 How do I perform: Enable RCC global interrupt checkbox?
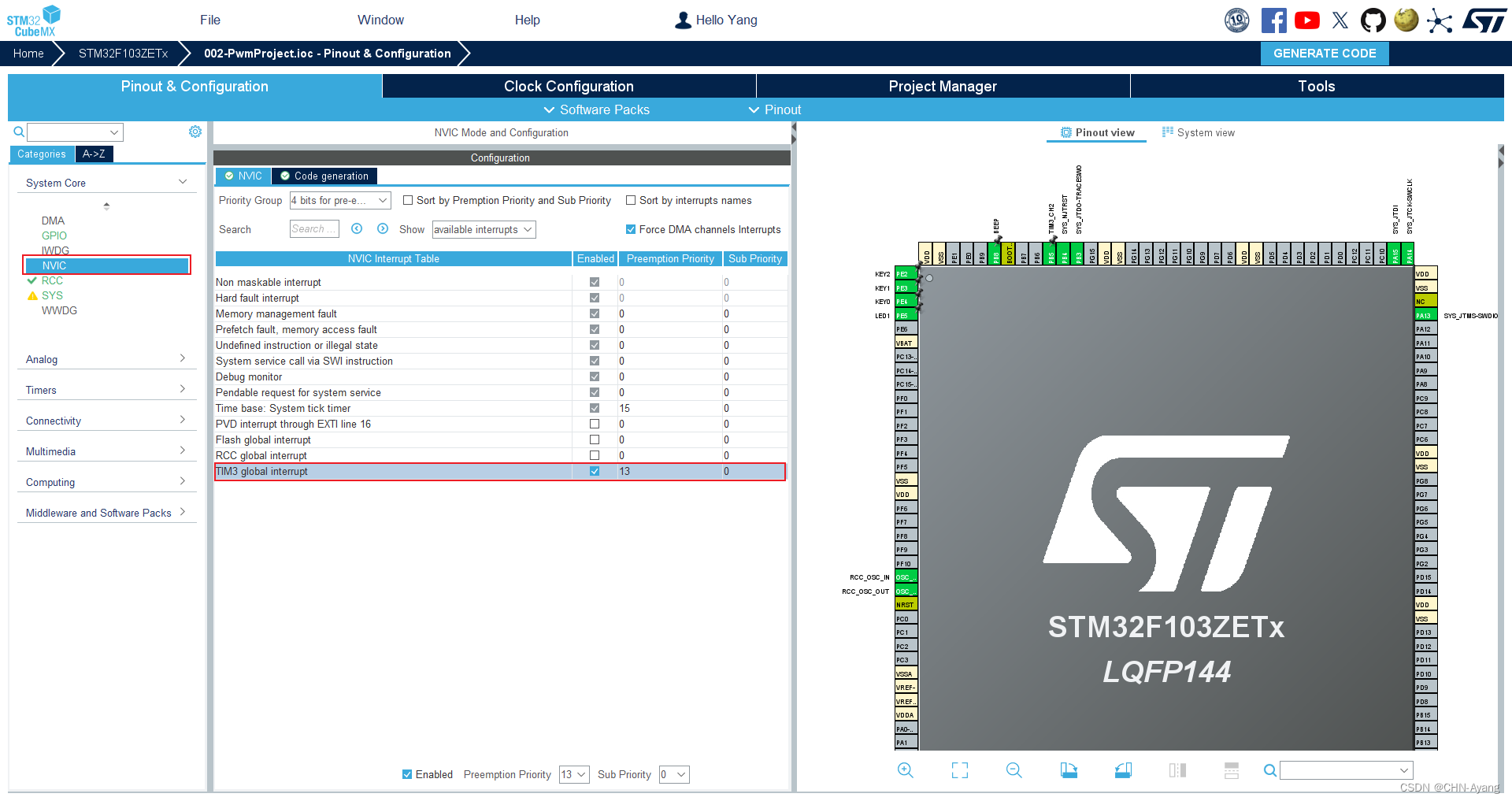595,455
